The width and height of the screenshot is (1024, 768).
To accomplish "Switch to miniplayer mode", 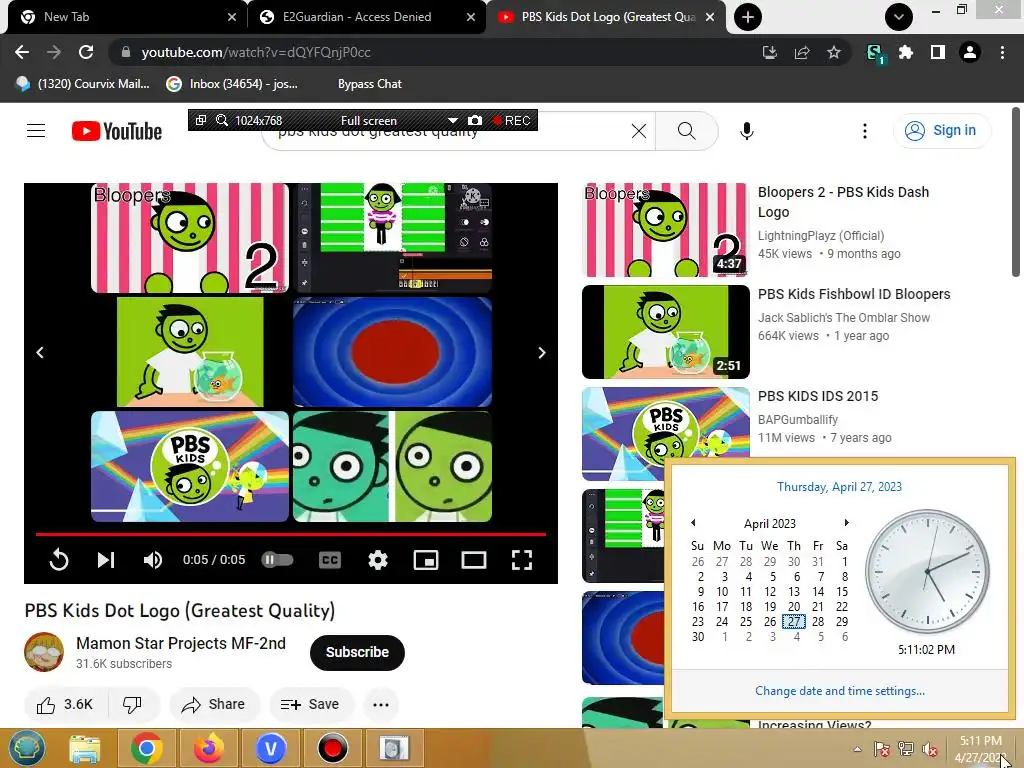I will click(426, 560).
